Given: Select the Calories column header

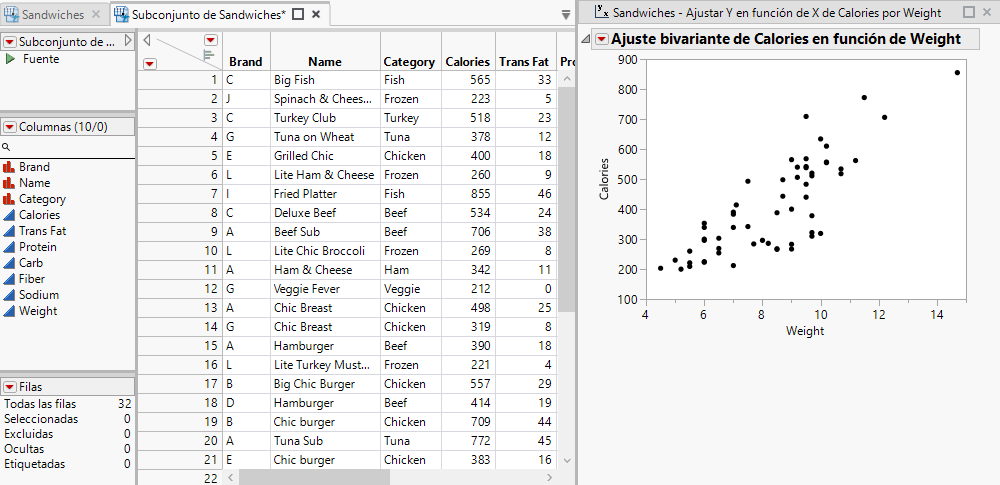Looking at the screenshot, I should tap(467, 62).
